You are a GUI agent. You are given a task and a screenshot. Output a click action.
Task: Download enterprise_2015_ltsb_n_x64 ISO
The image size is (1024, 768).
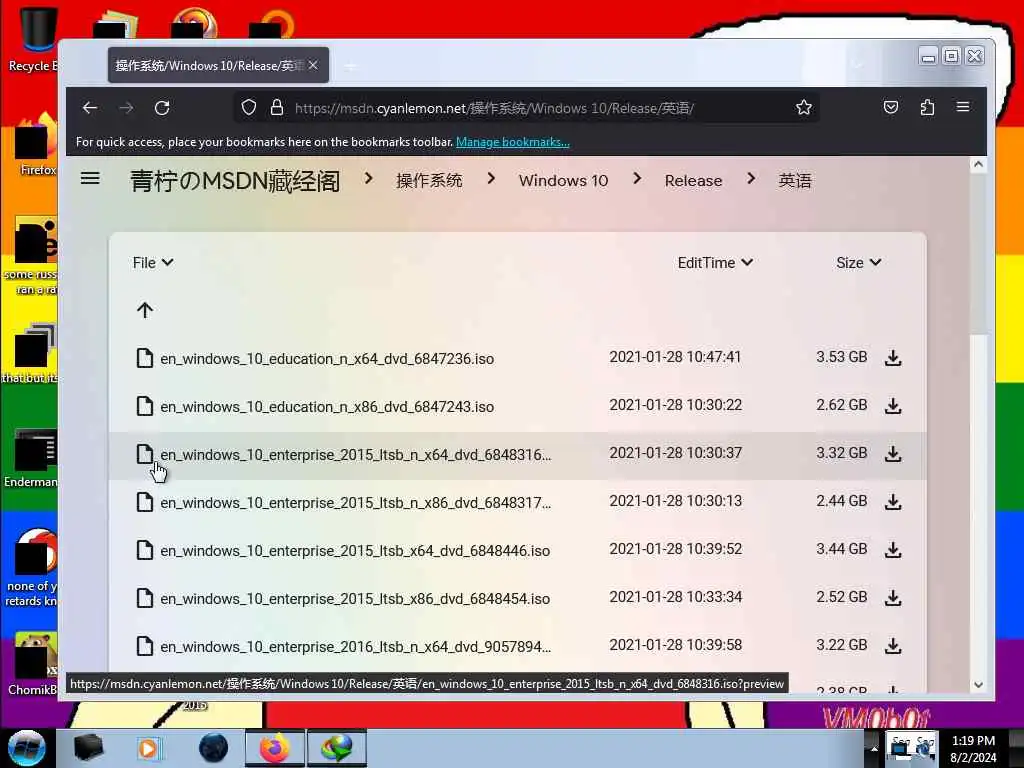click(893, 454)
